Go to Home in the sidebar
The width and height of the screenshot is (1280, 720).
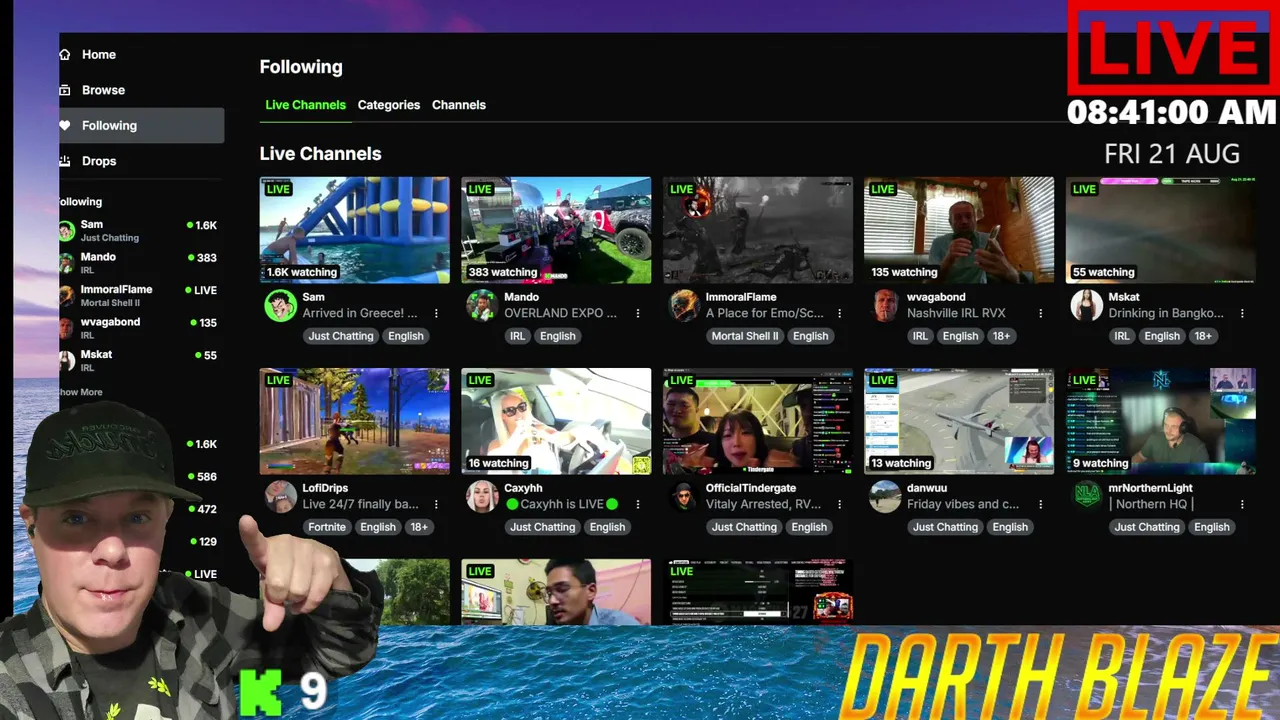[x=99, y=55]
